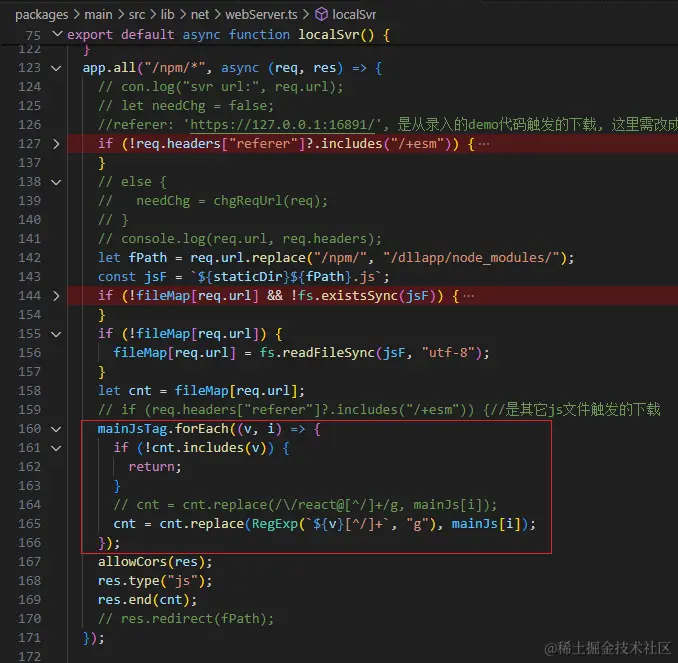This screenshot has height=663, width=678.
Task: Open the https://127.0.0.1:16891/ link in the comment
Action: tap(282, 125)
